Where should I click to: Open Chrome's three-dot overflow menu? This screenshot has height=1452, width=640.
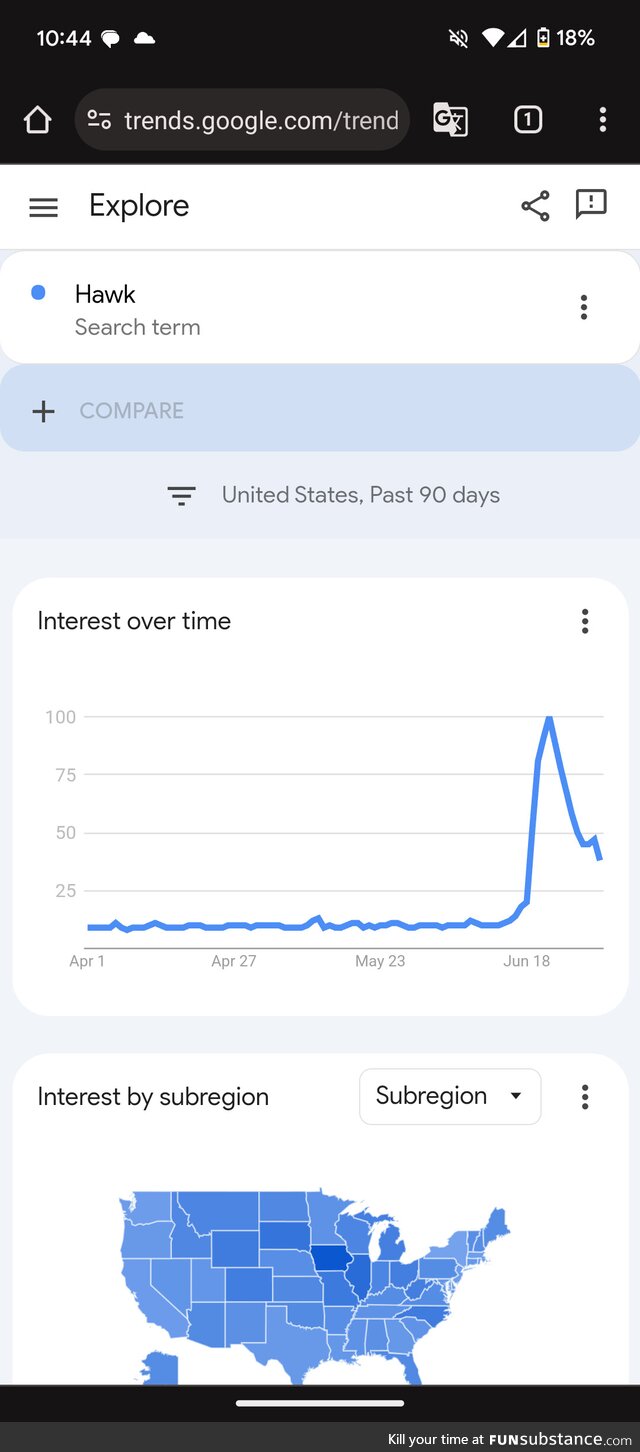coord(602,120)
